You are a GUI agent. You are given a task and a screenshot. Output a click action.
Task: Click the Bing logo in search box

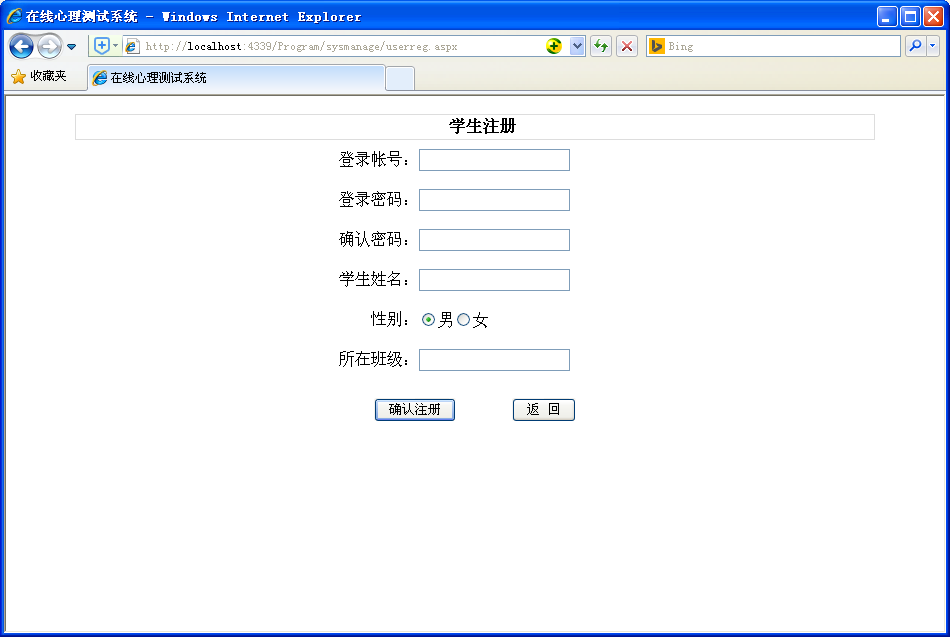pos(657,46)
